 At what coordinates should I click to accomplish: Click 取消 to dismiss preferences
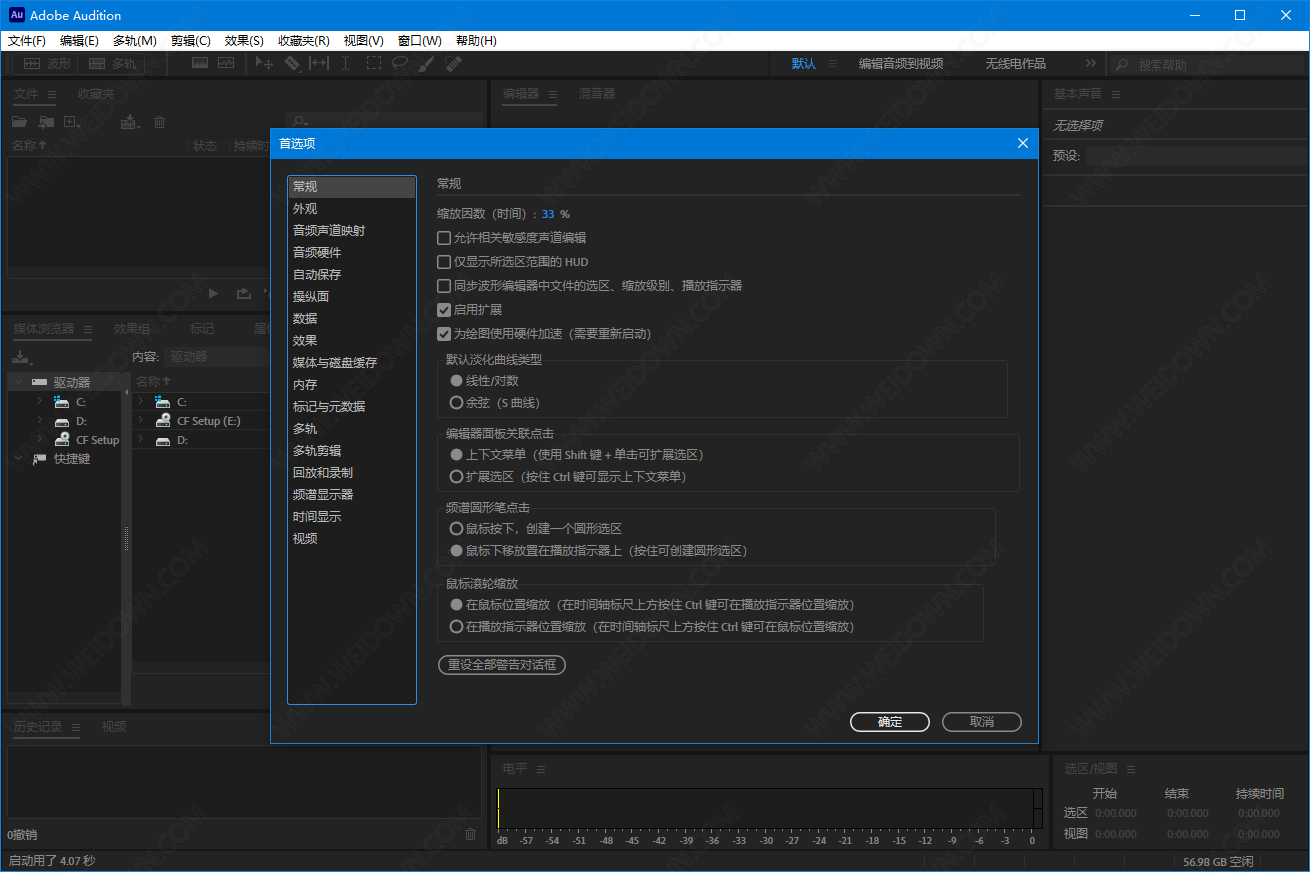click(982, 722)
